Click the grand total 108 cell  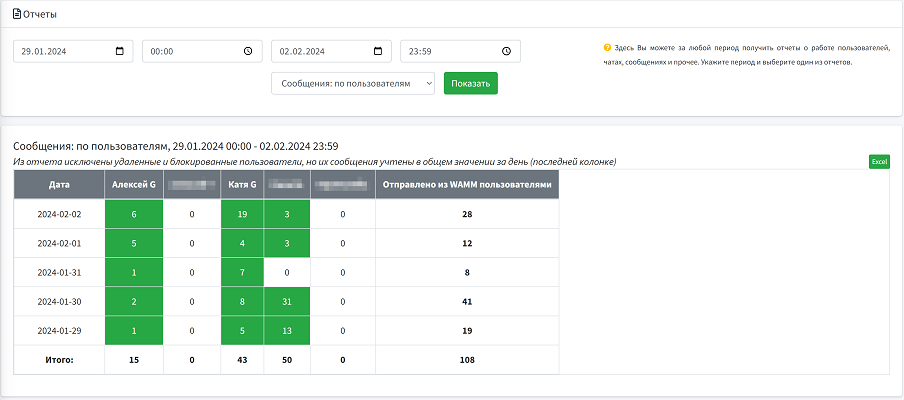coord(467,360)
